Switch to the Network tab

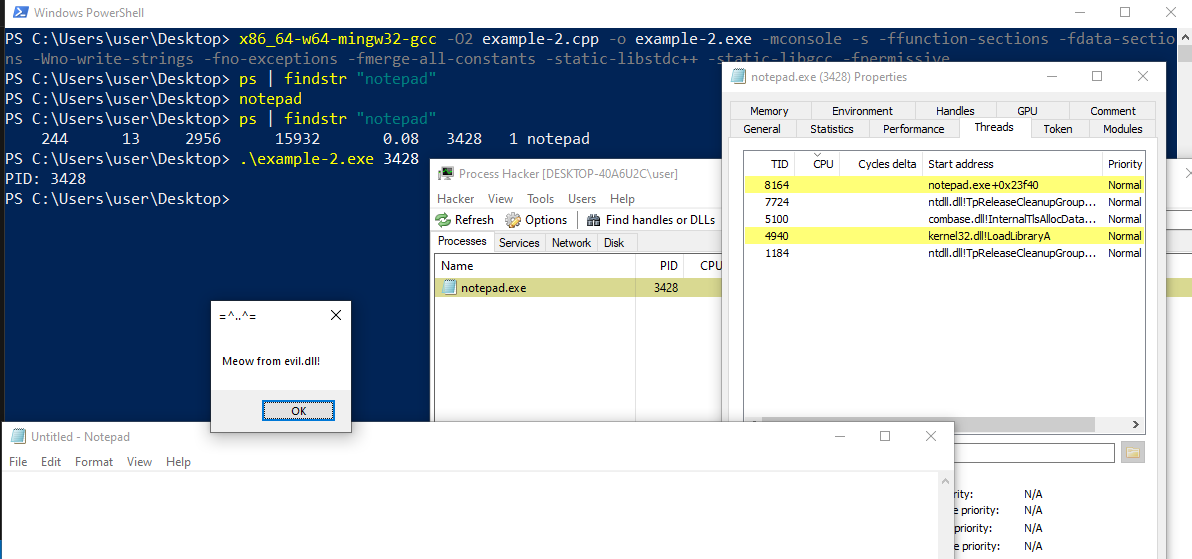(571, 243)
